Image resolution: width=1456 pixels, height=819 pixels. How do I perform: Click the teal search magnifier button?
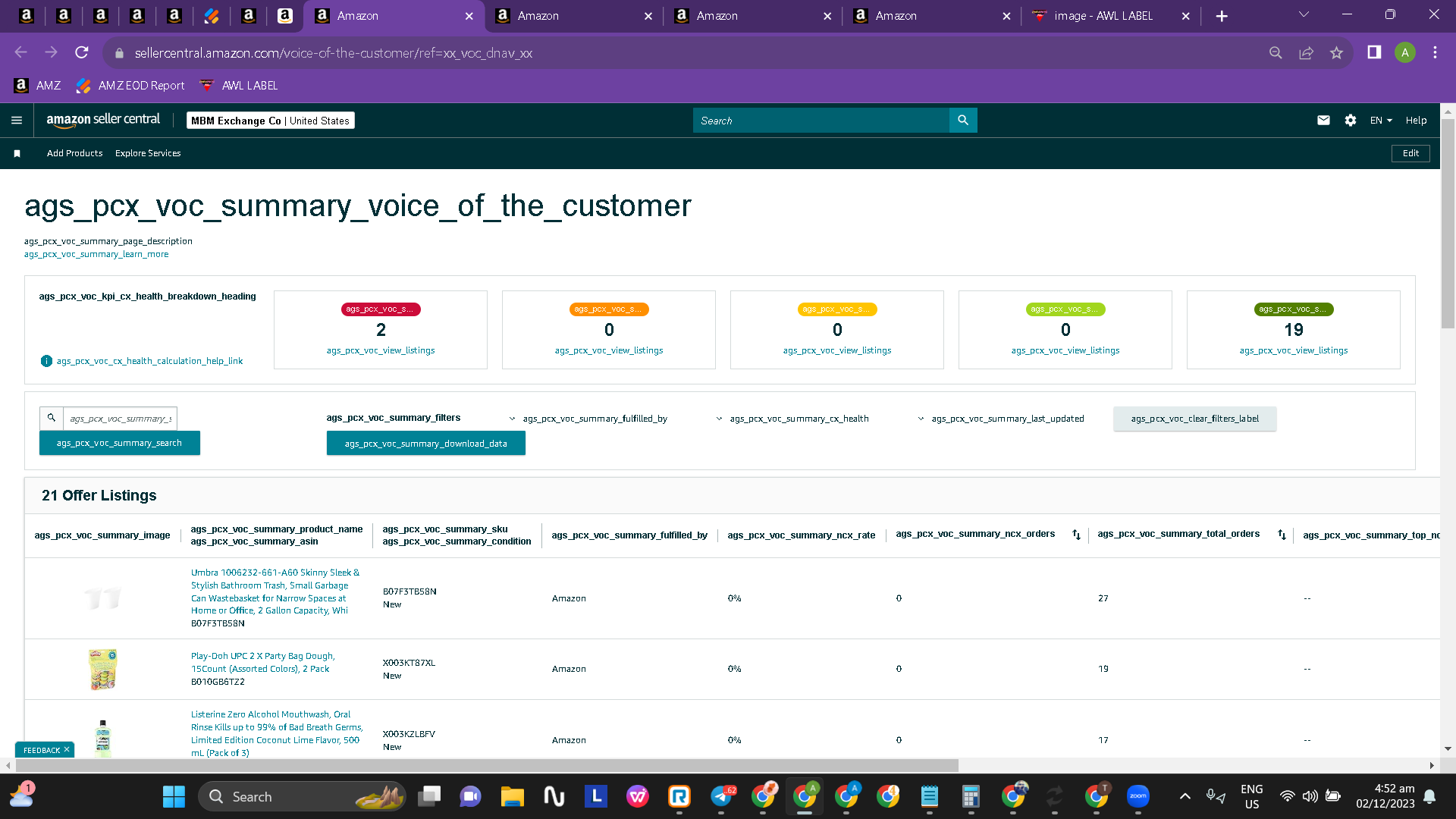(963, 120)
